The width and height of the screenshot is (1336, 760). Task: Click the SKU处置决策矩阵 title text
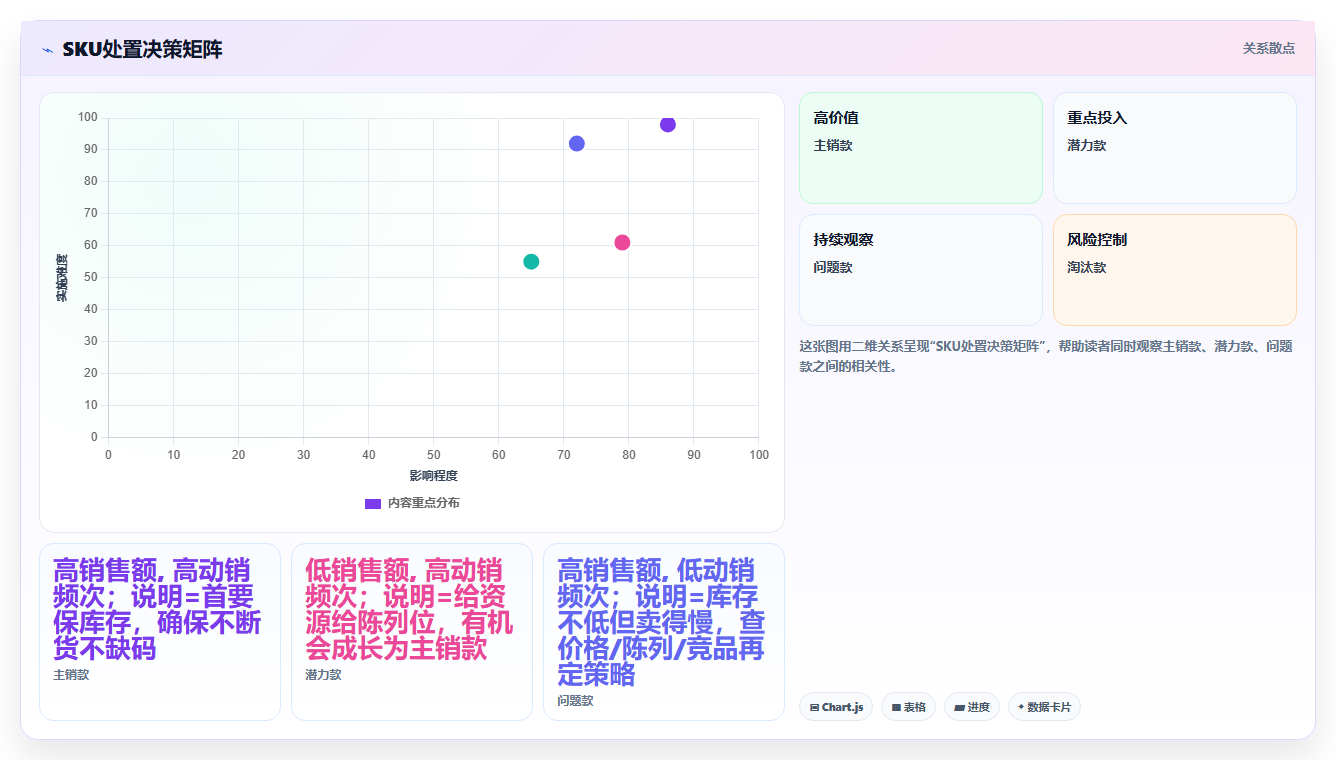point(142,50)
